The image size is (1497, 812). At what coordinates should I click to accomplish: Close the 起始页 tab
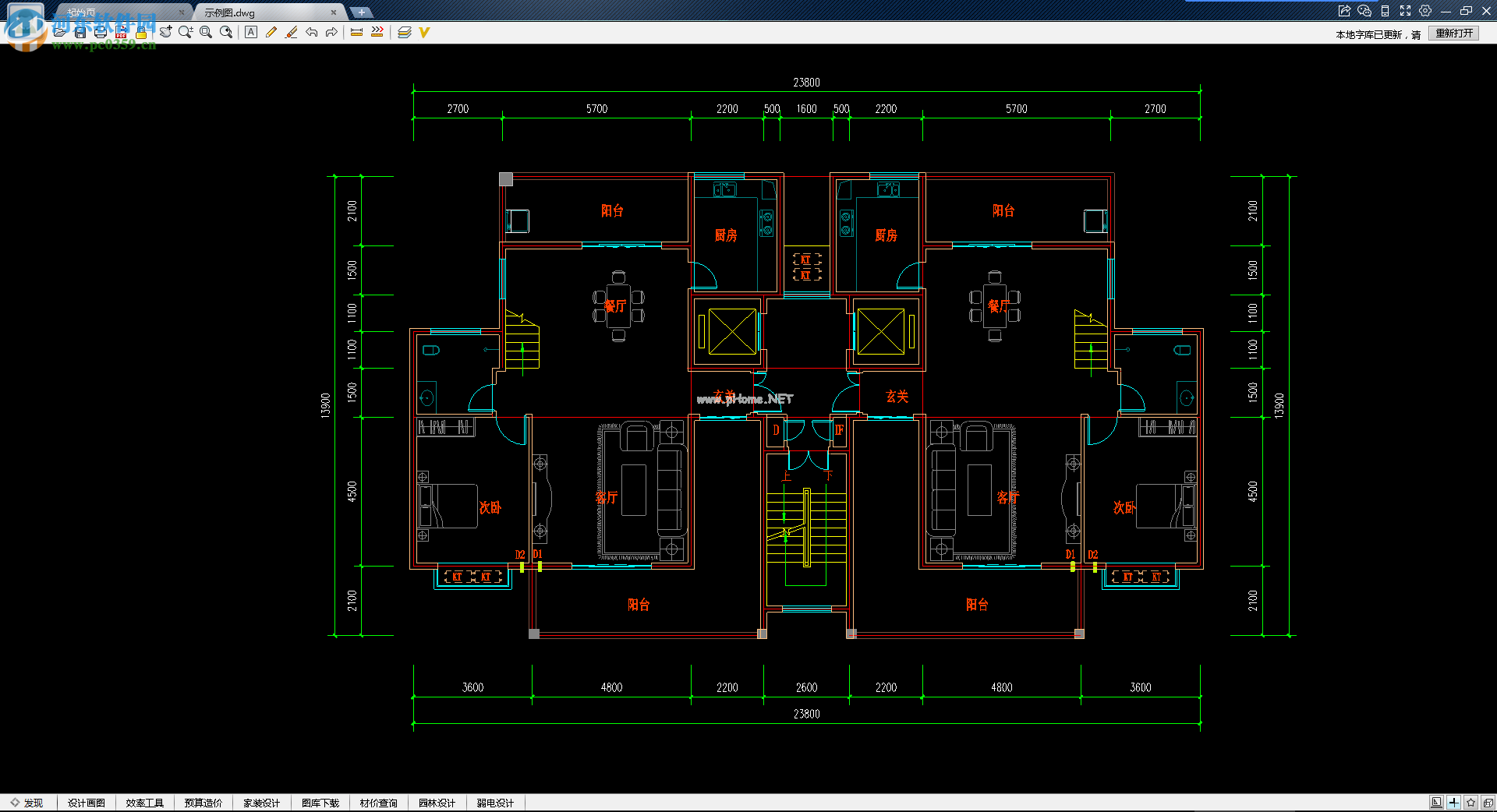point(182,12)
